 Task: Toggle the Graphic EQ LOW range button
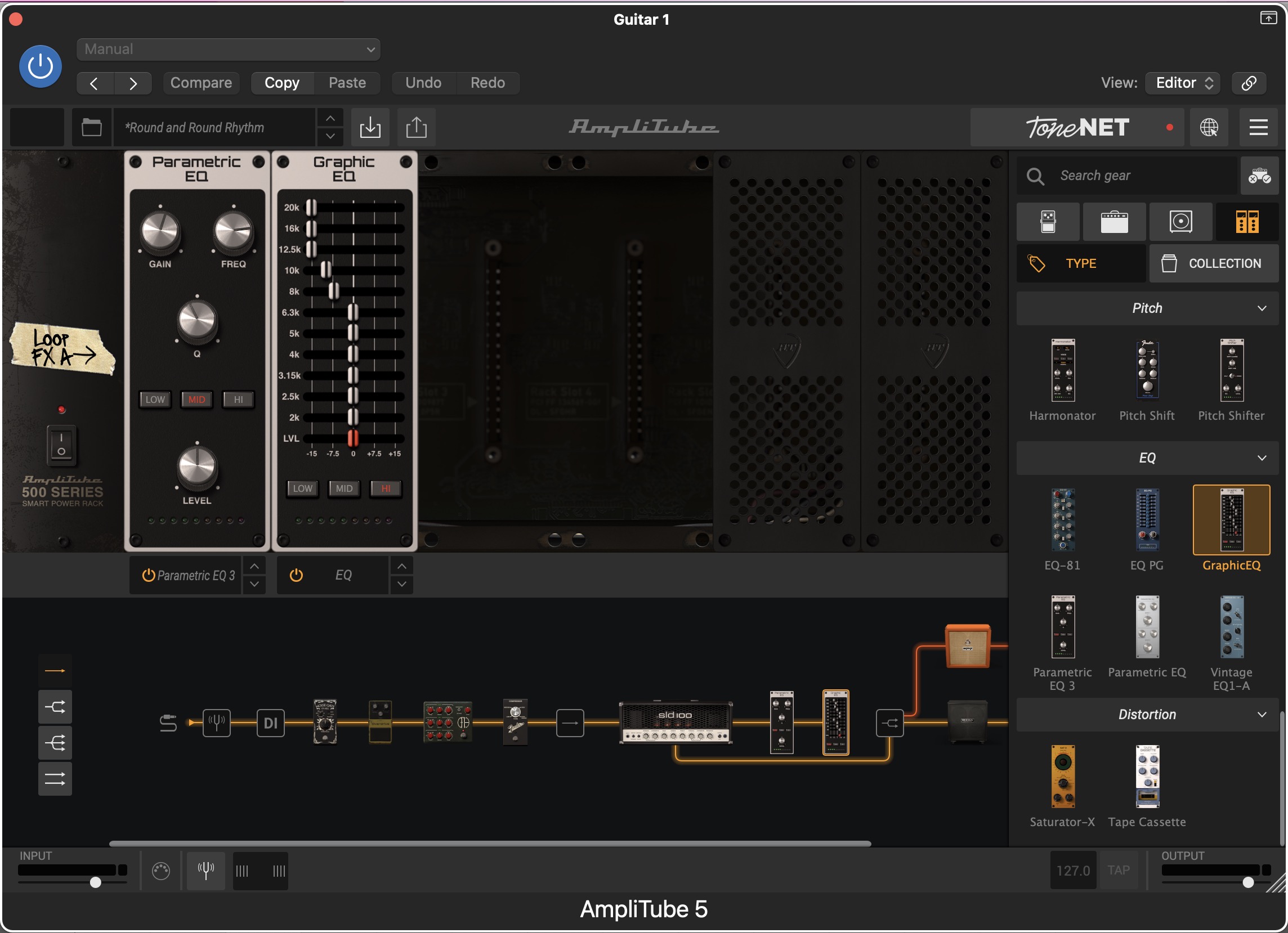pyautogui.click(x=302, y=488)
